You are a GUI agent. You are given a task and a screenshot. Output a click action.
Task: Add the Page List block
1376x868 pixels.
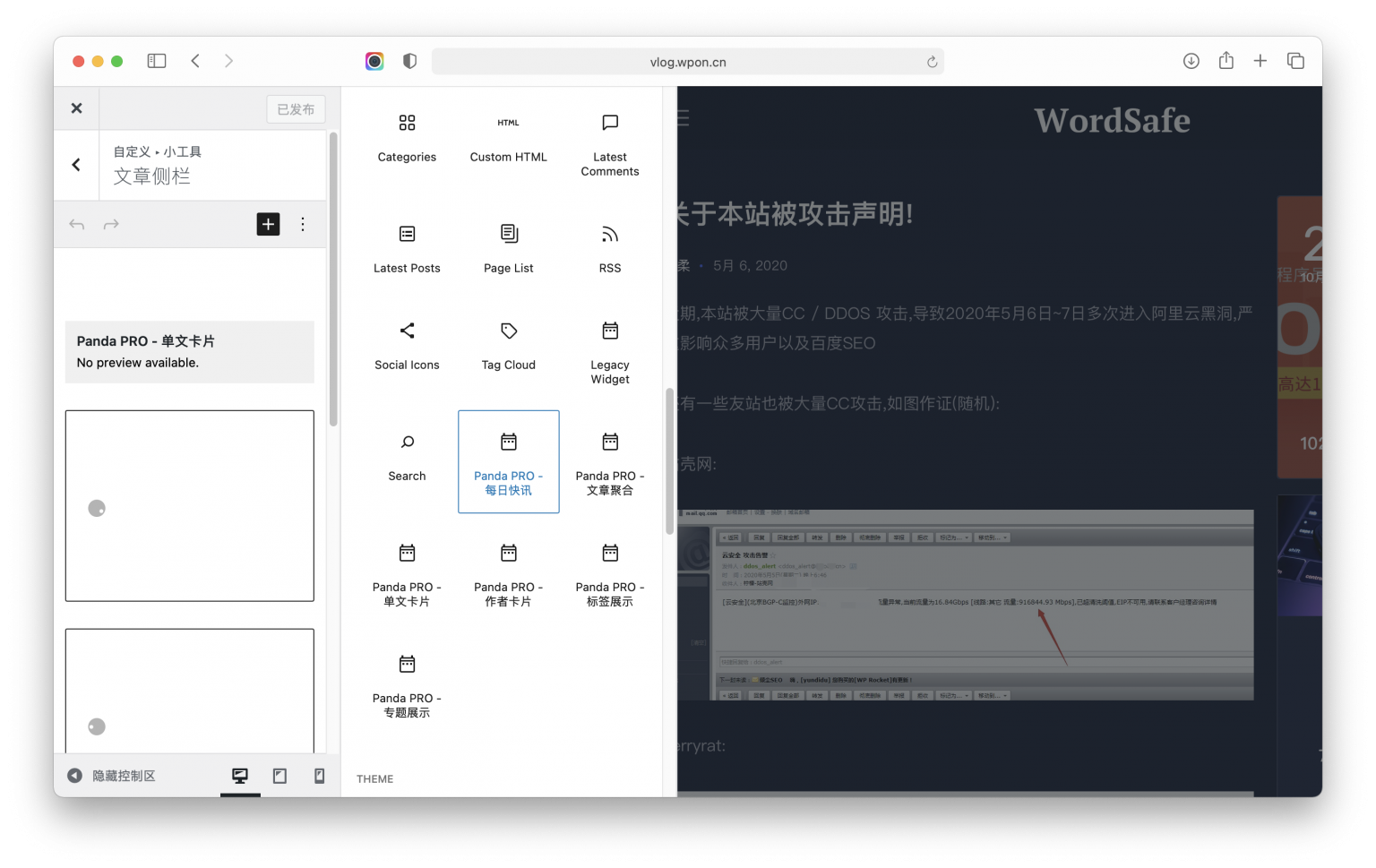tap(508, 249)
